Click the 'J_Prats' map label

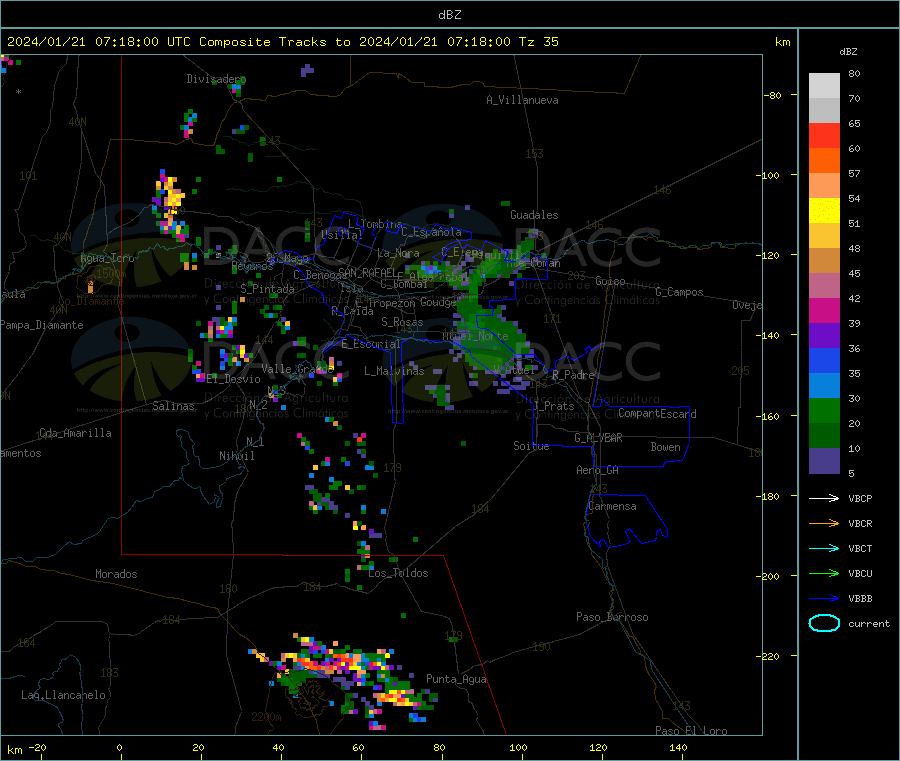553,406
